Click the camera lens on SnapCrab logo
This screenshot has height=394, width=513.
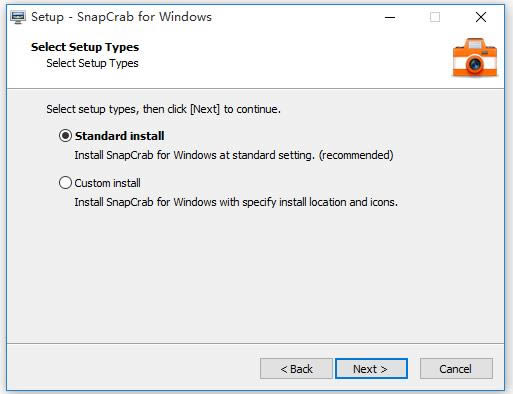click(475, 63)
